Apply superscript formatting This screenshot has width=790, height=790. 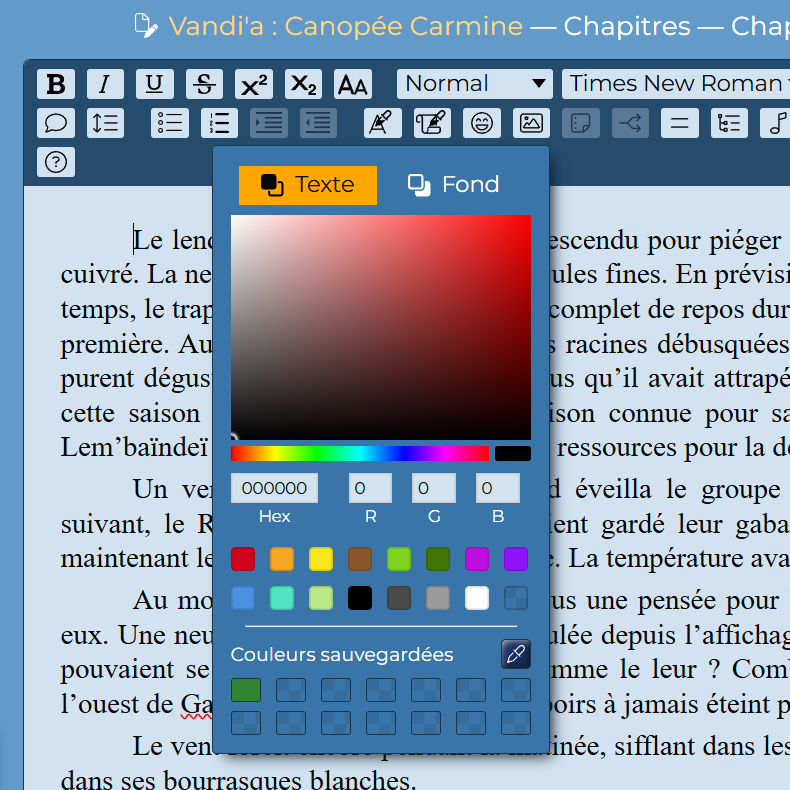[x=253, y=84]
